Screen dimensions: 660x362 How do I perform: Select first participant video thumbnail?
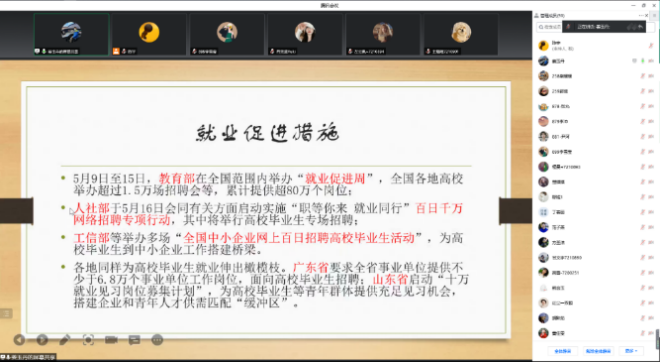coord(71,35)
